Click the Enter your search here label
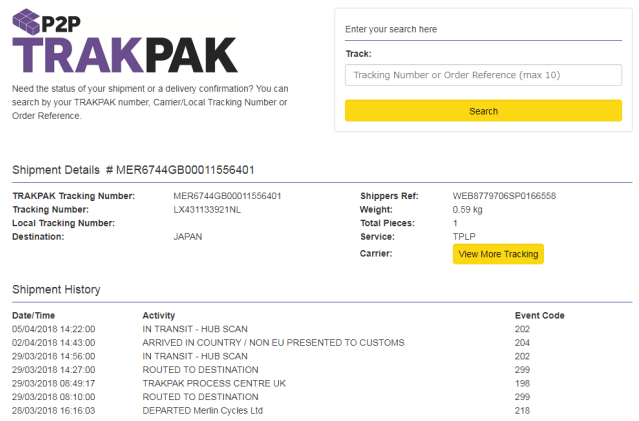This screenshot has height=421, width=639. click(391, 29)
